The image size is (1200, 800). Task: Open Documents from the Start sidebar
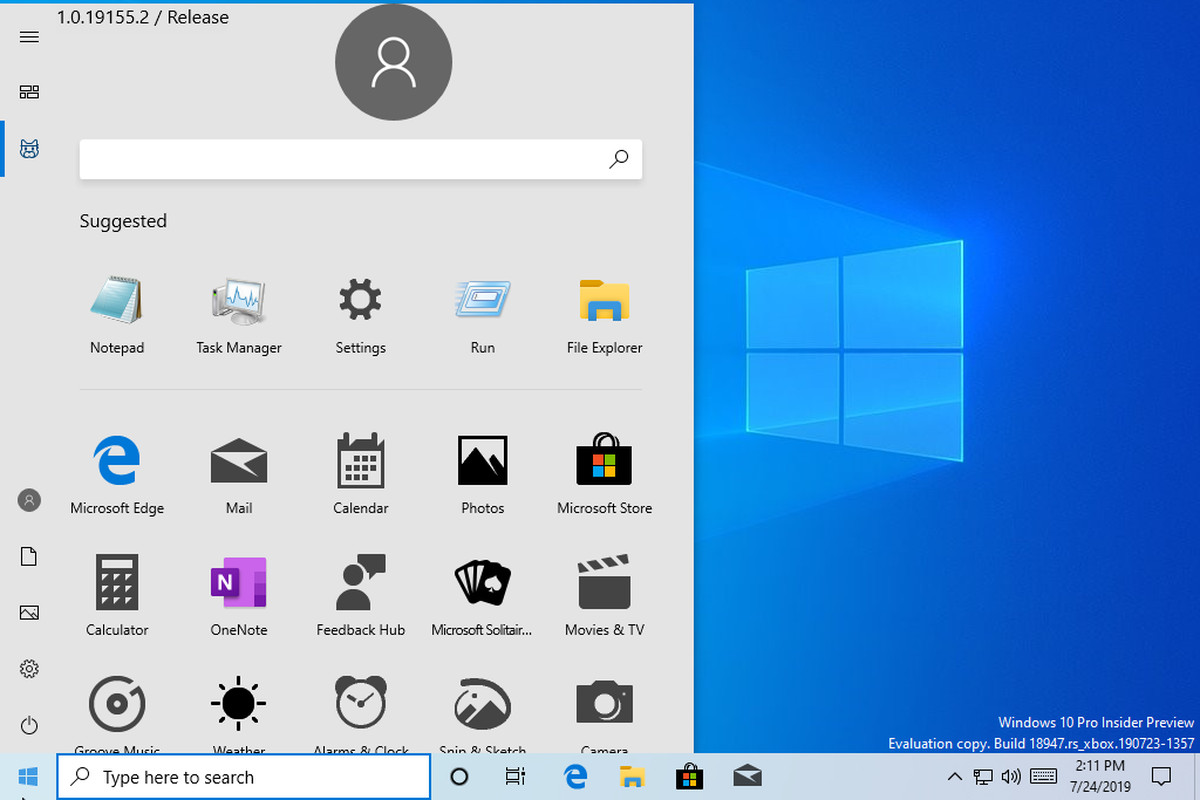click(29, 556)
